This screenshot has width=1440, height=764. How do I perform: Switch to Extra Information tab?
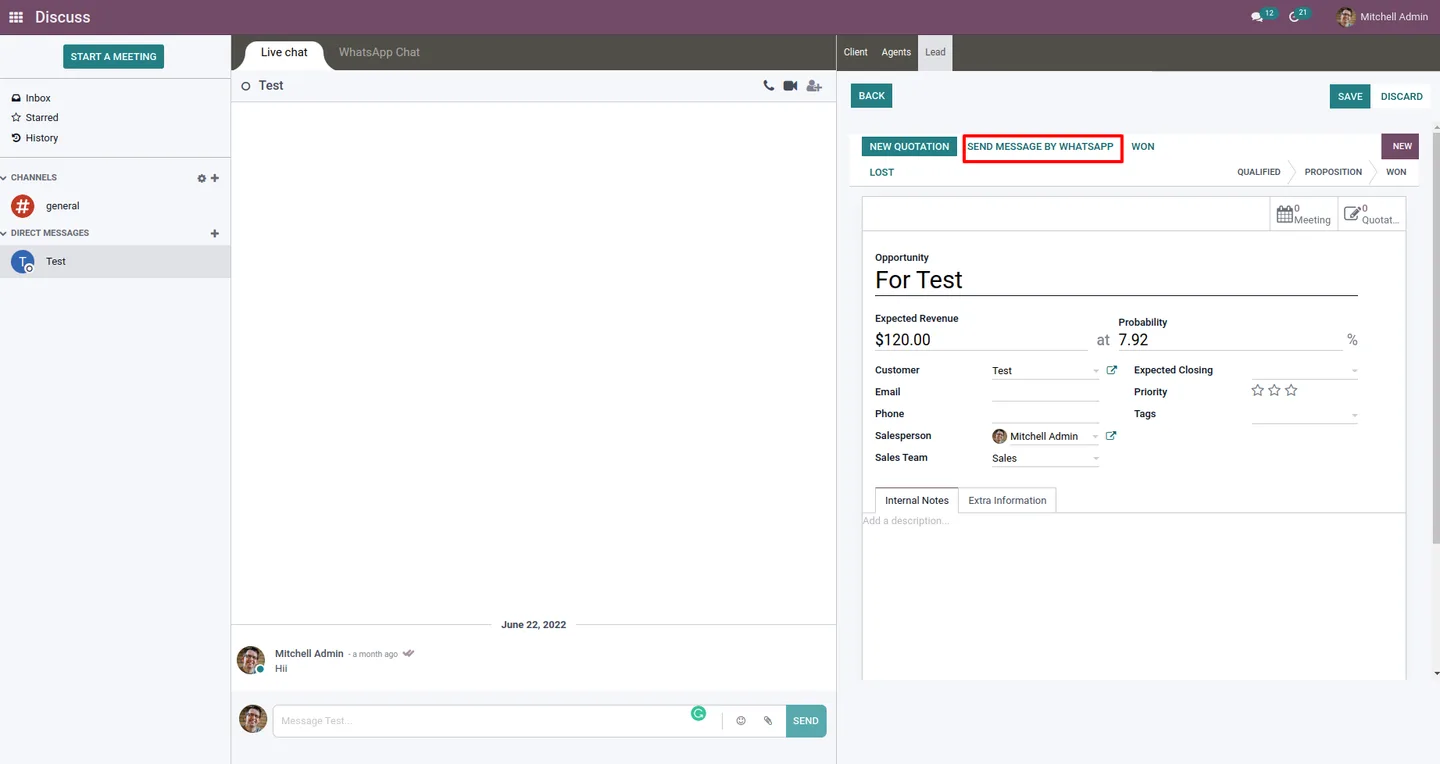1007,501
